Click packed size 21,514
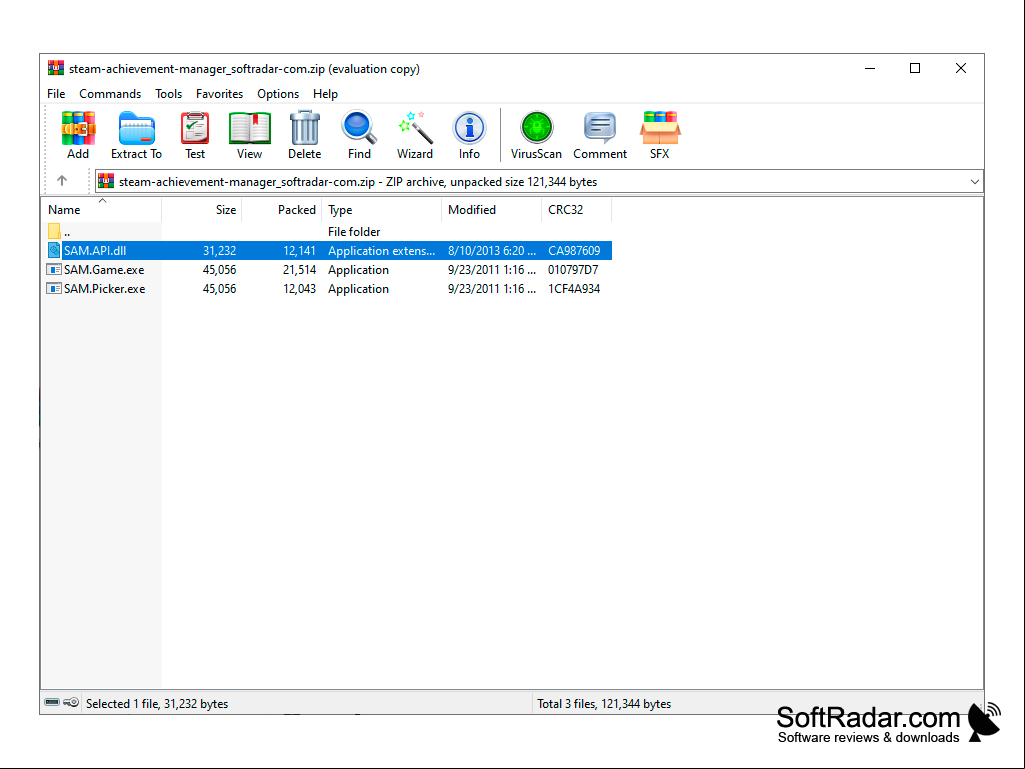Screen dimensions: 1025x769 click(299, 269)
